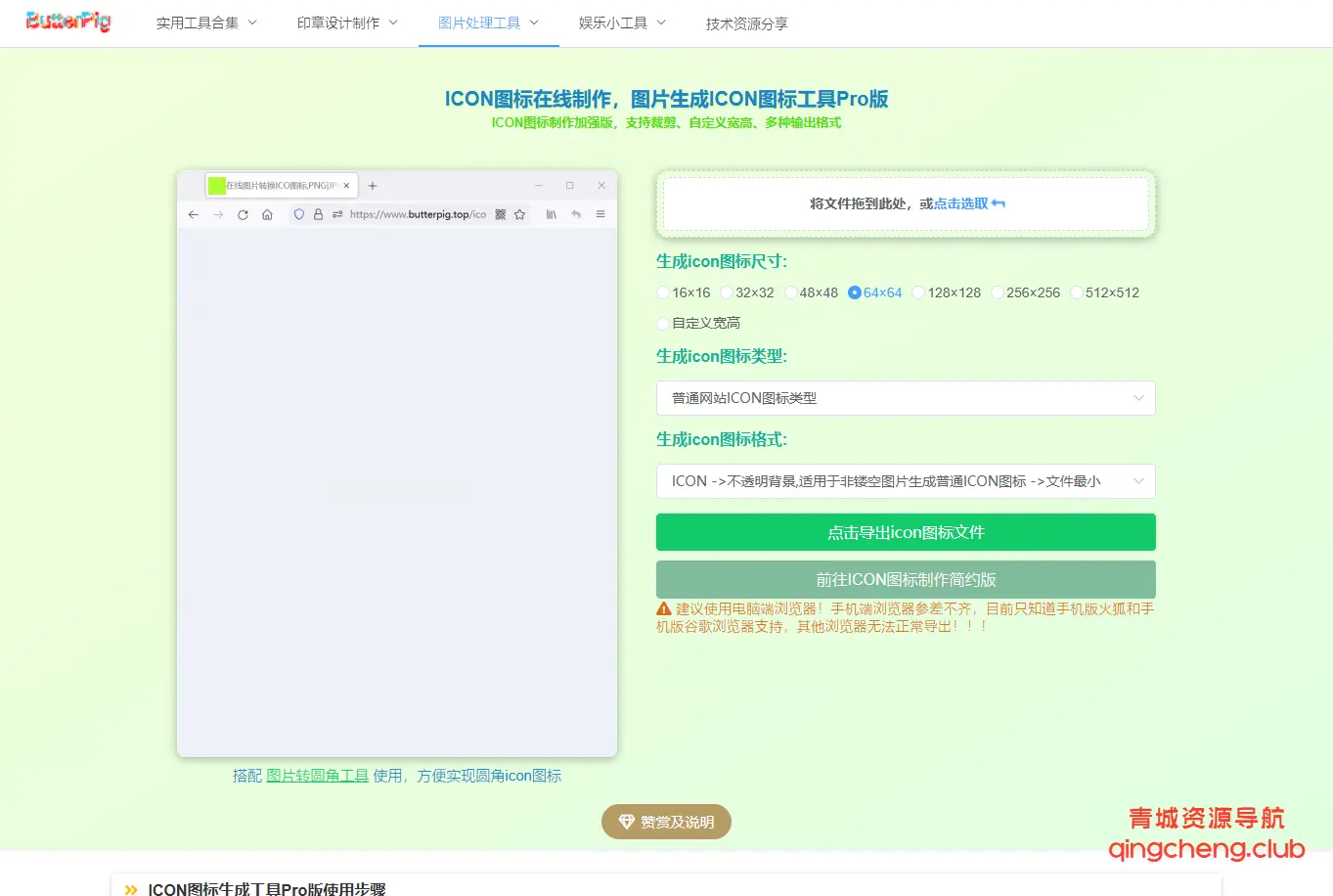Image resolution: width=1333 pixels, height=896 pixels.
Task: Open the hamburger menu in the browser preview
Action: [601, 214]
